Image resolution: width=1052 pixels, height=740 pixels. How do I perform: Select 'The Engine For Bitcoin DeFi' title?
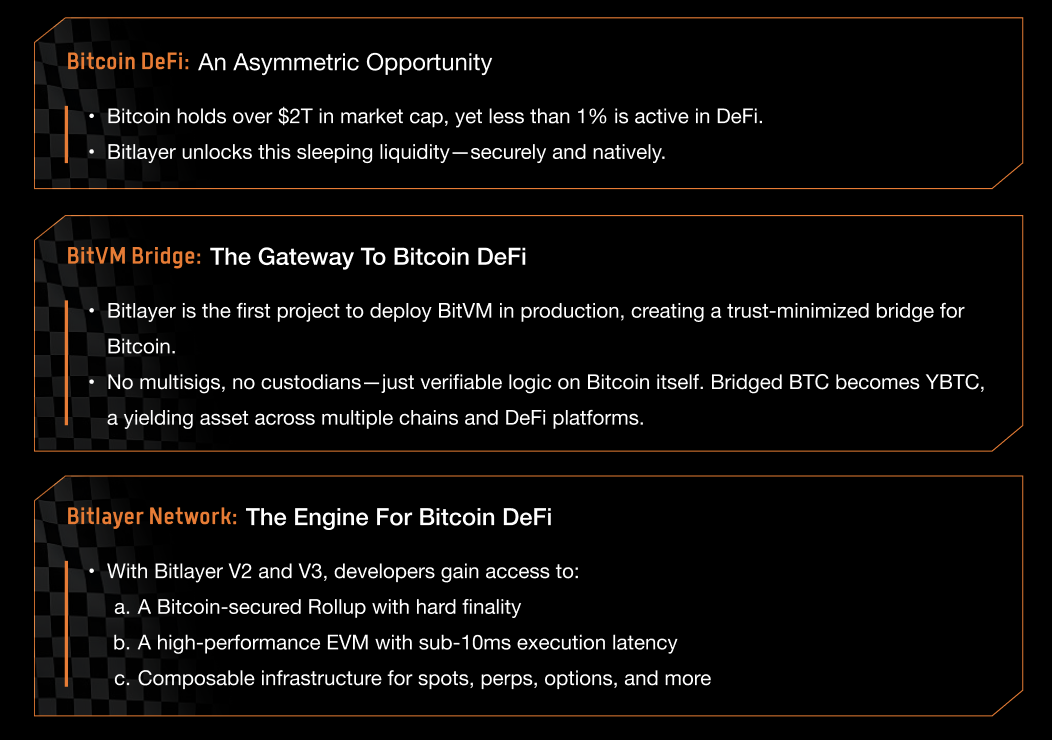coord(399,517)
